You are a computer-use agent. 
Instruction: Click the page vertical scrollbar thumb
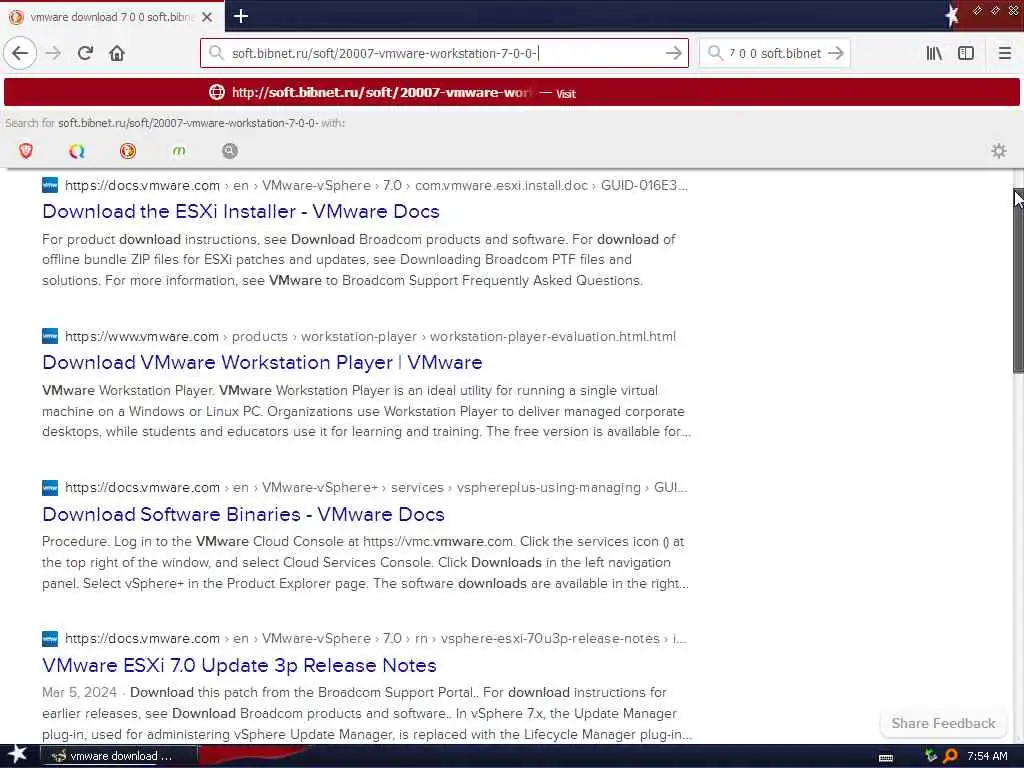[1018, 281]
